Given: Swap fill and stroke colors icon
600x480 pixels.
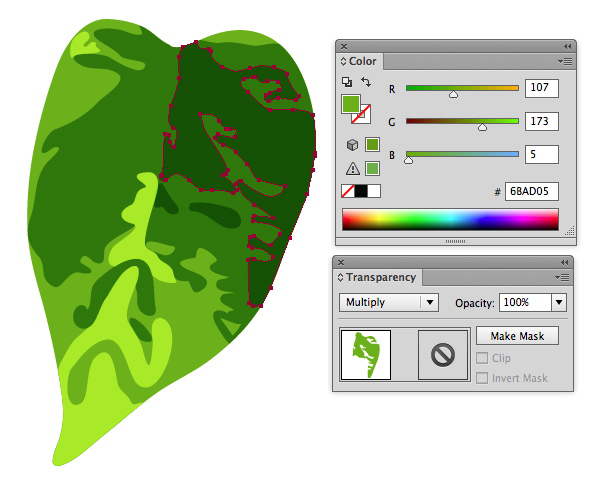Looking at the screenshot, I should tap(366, 82).
